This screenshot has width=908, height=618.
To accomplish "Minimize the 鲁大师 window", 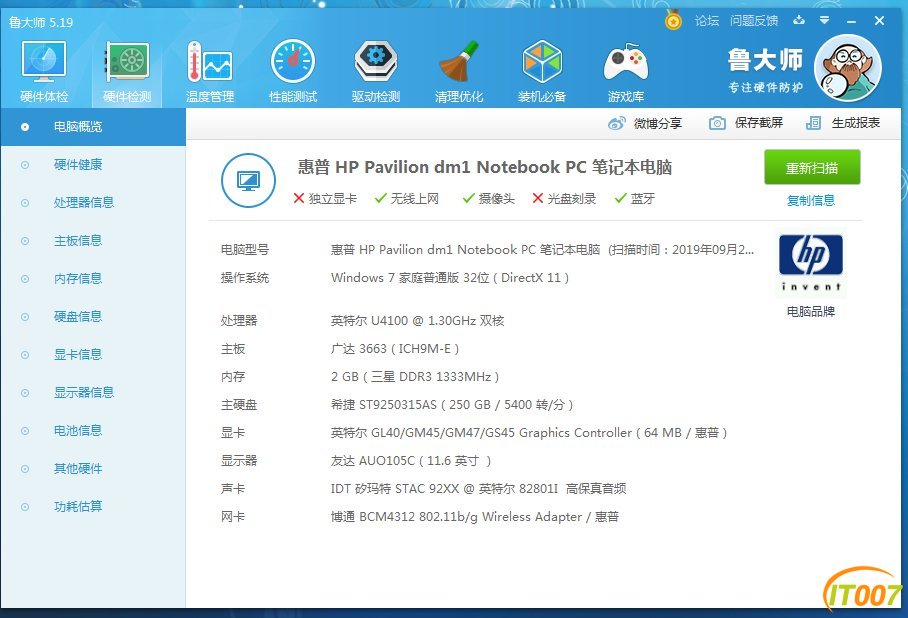I will click(851, 21).
